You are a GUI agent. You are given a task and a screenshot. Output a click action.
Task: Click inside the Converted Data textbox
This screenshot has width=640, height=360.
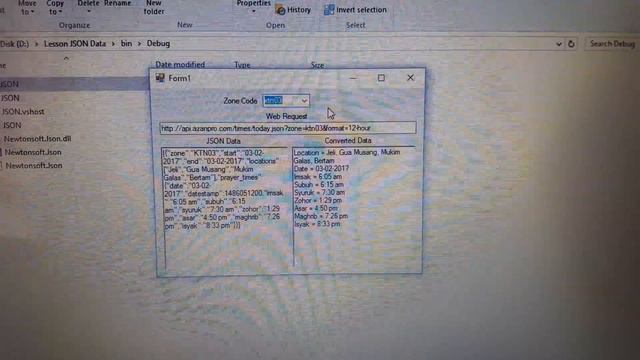click(x=354, y=207)
